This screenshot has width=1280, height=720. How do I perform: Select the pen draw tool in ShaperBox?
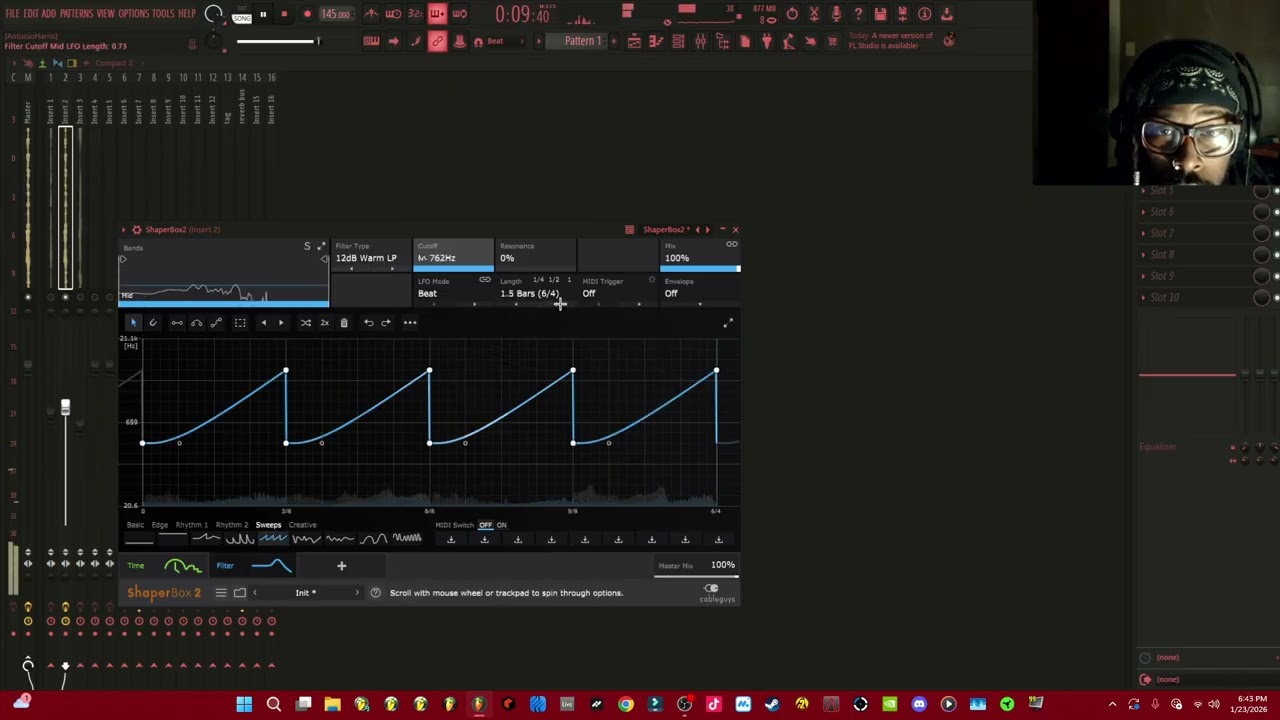153,322
